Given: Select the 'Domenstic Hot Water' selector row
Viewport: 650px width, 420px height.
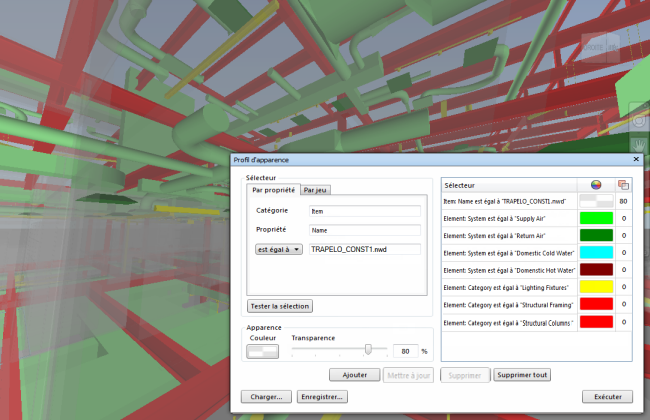Looking at the screenshot, I should (536, 270).
